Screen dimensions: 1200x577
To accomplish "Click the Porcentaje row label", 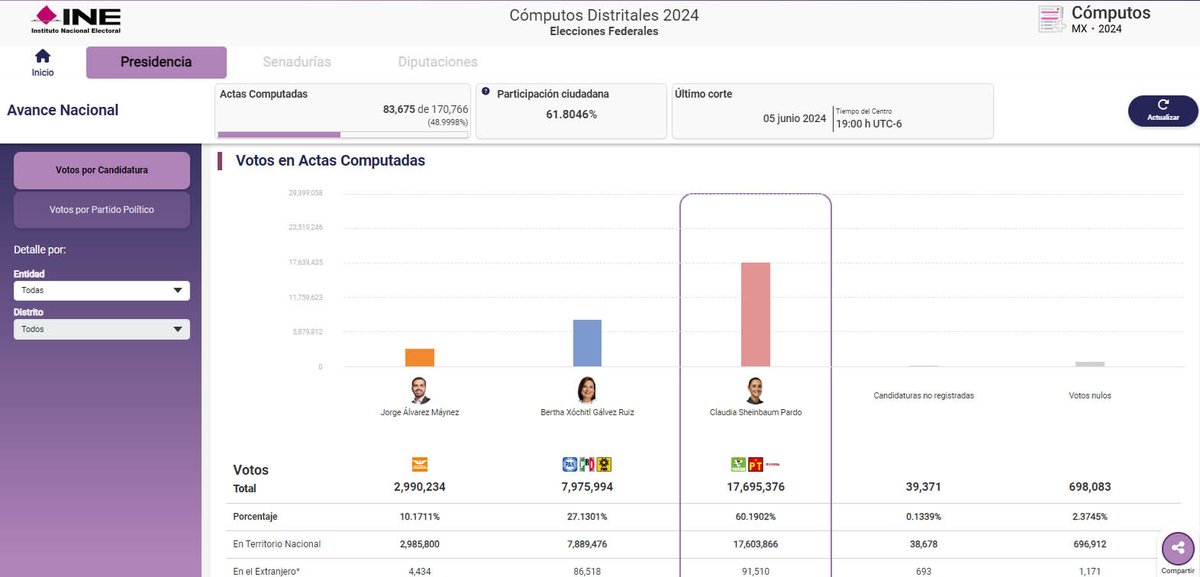I will pos(255,517).
